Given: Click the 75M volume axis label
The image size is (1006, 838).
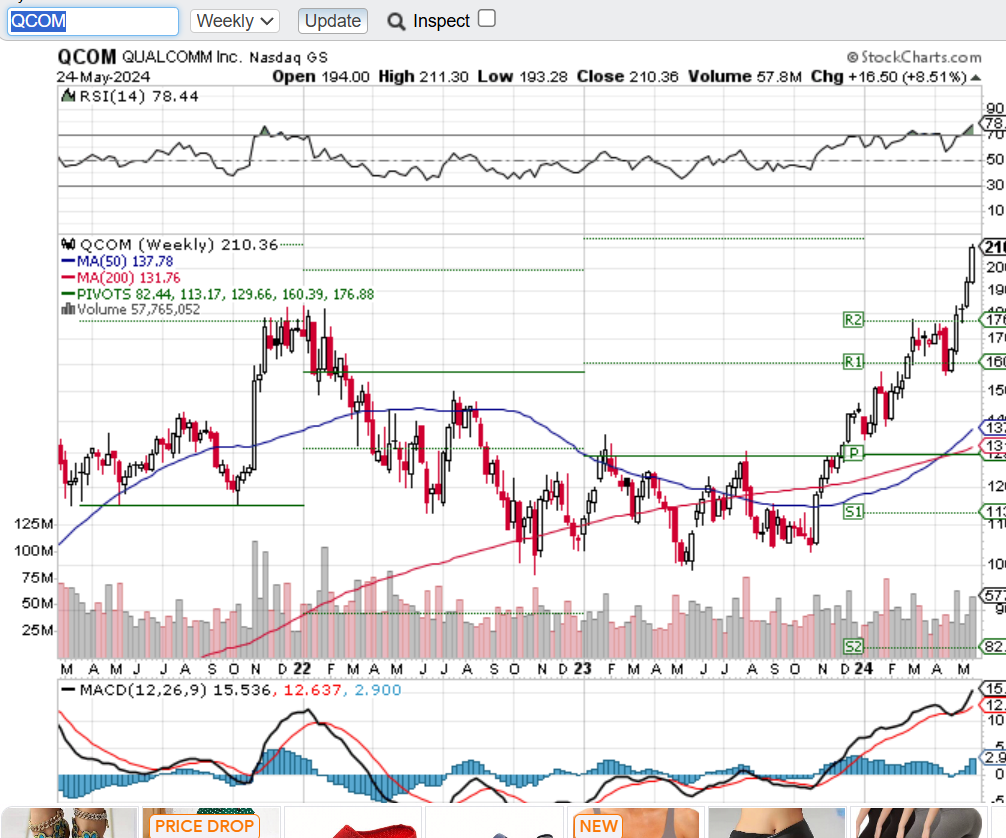Looking at the screenshot, I should pyautogui.click(x=38, y=577).
